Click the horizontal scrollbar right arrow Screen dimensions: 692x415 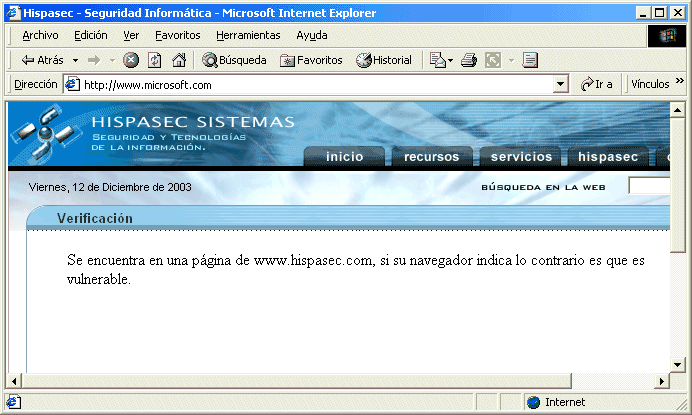662,381
